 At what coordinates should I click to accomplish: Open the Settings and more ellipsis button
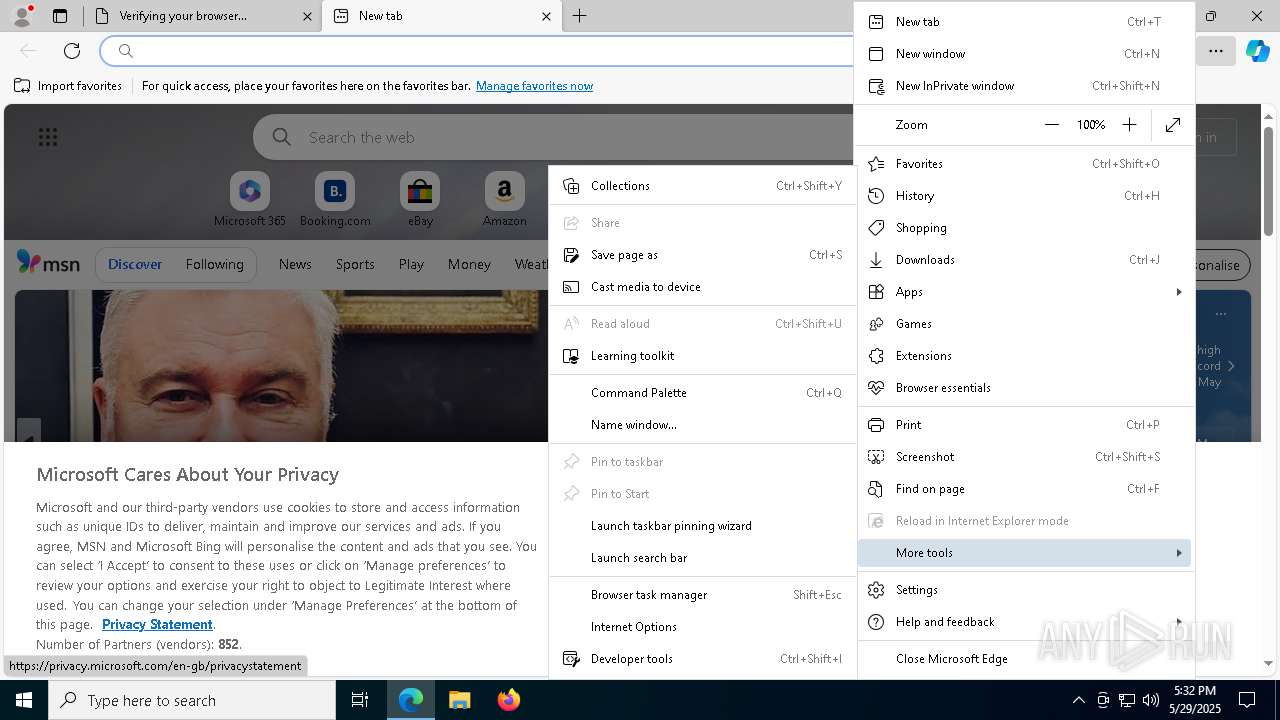[x=1216, y=50]
